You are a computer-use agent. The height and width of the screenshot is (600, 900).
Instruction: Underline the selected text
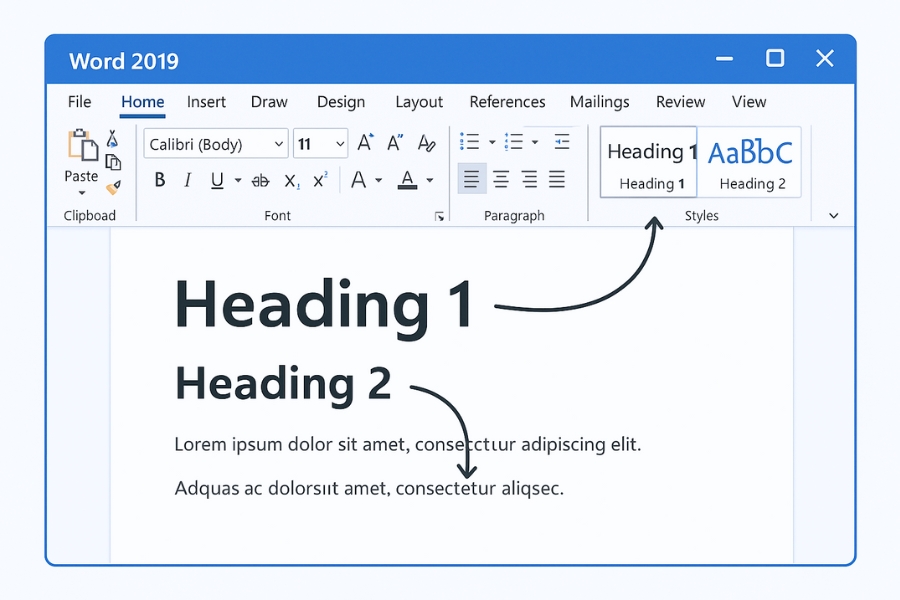(216, 180)
